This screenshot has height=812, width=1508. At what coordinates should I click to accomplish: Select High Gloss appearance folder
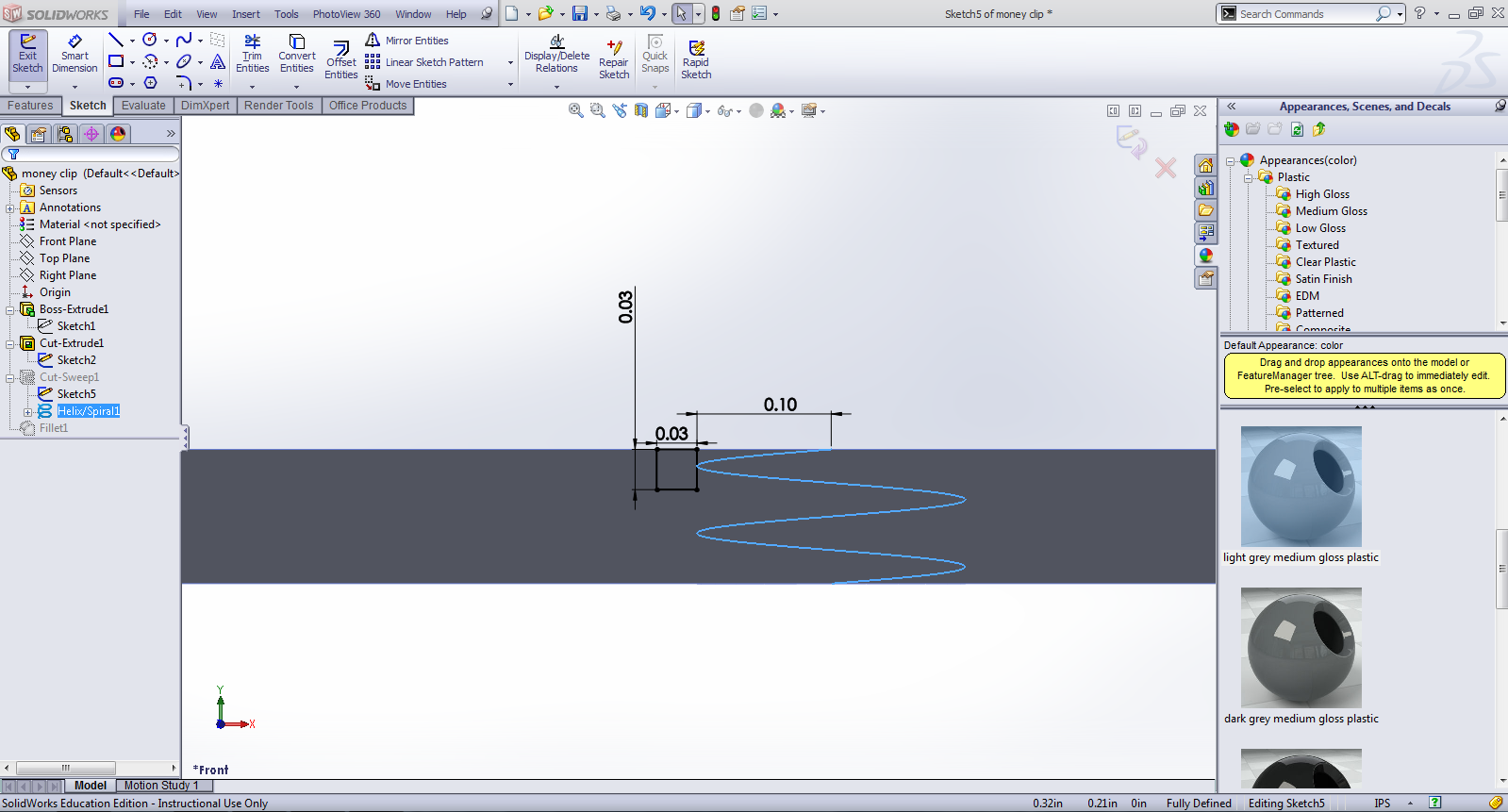(x=1322, y=194)
